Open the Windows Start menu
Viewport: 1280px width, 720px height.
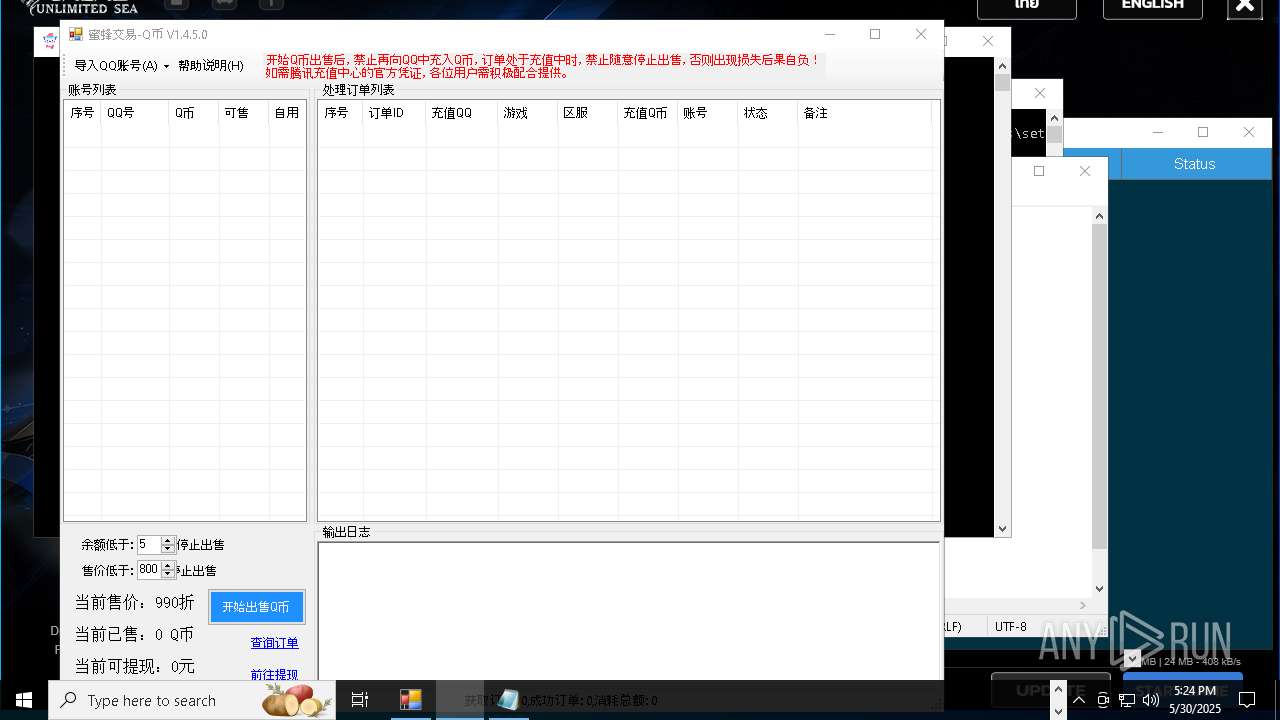(24, 700)
